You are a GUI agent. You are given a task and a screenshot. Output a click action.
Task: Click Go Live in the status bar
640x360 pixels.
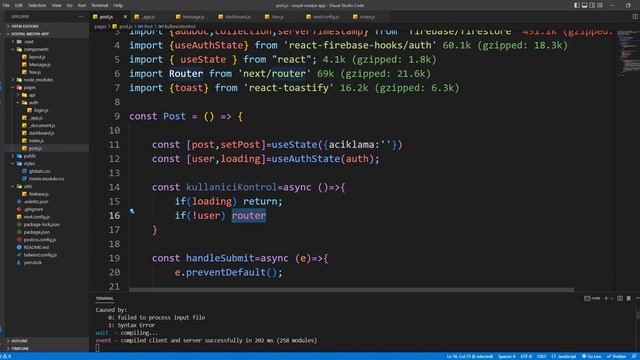[x=592, y=356]
